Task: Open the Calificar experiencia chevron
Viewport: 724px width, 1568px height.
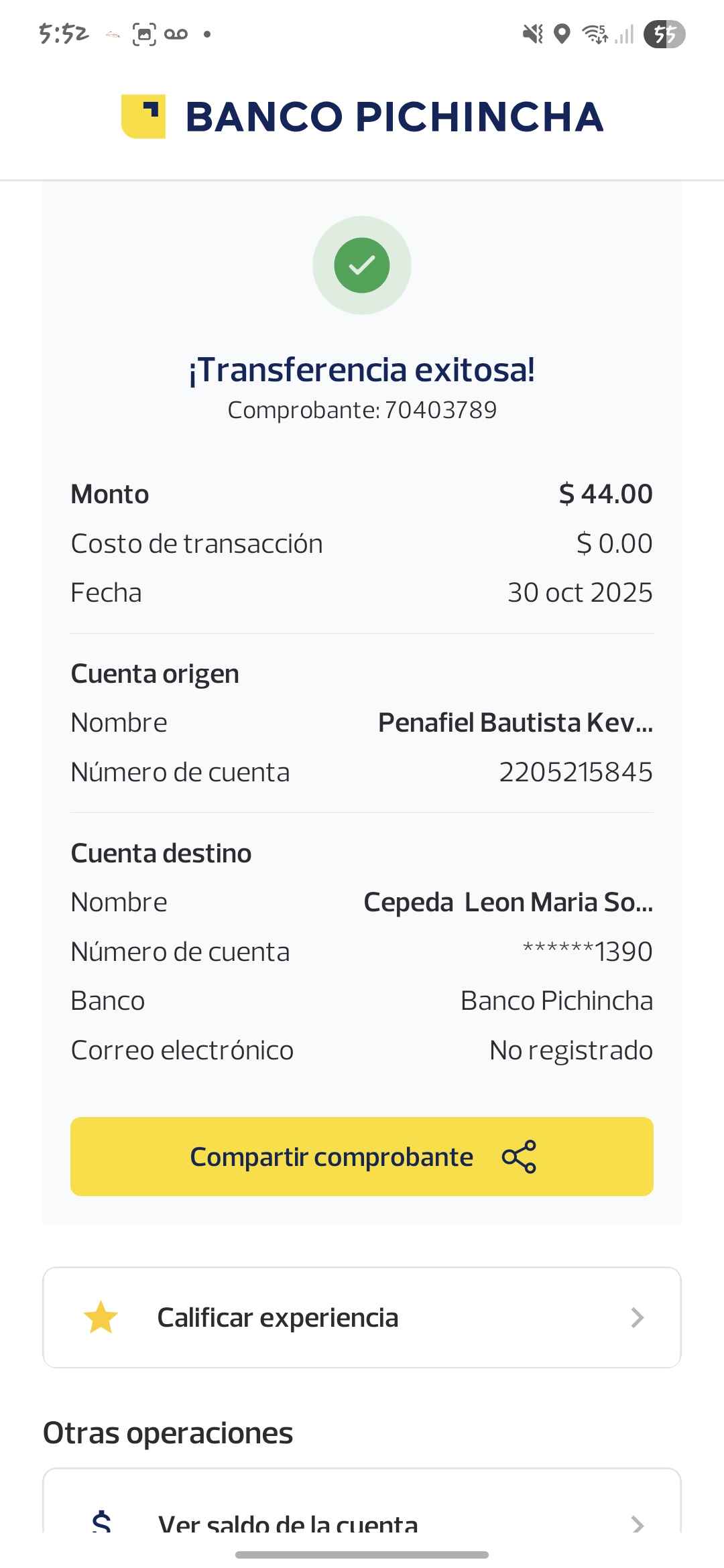Action: (637, 1317)
